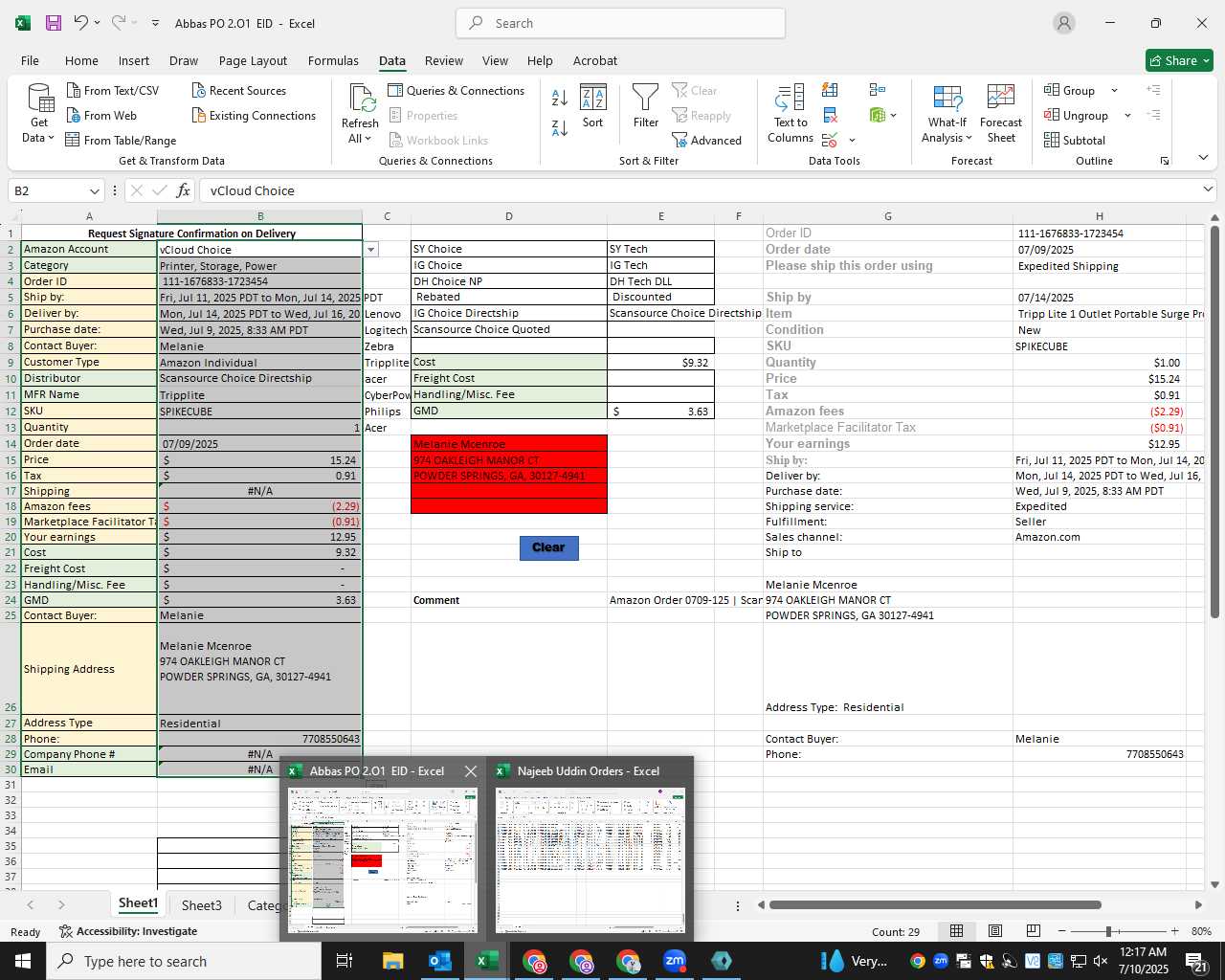The width and height of the screenshot is (1225, 980).
Task: Open Outlook from the taskbar
Action: coord(439,961)
